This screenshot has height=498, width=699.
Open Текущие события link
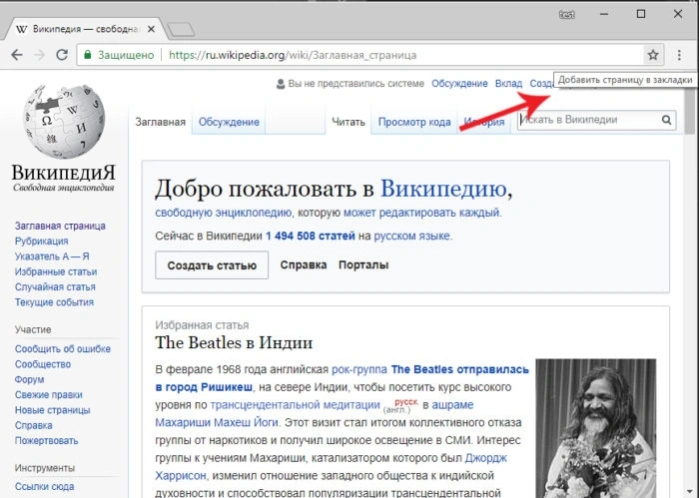click(54, 302)
